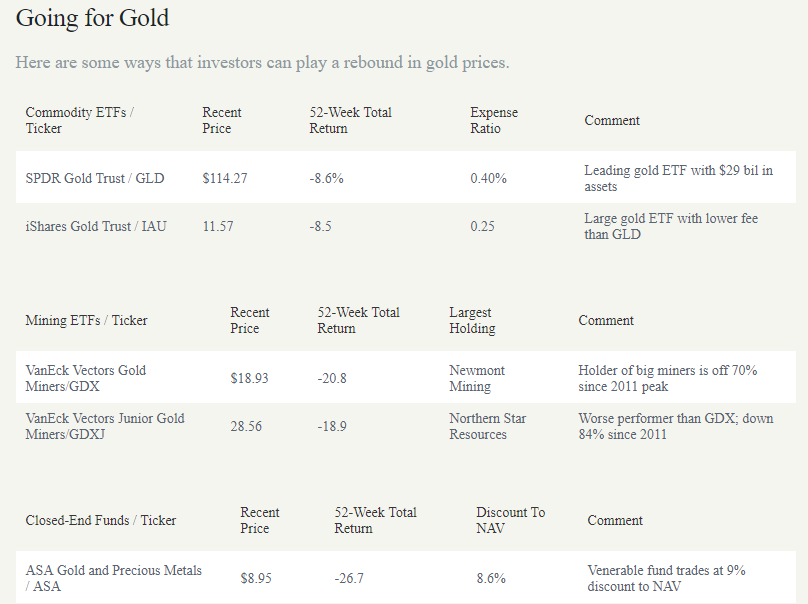Click the "Mining ETFs / Ticker" column header

[86, 320]
